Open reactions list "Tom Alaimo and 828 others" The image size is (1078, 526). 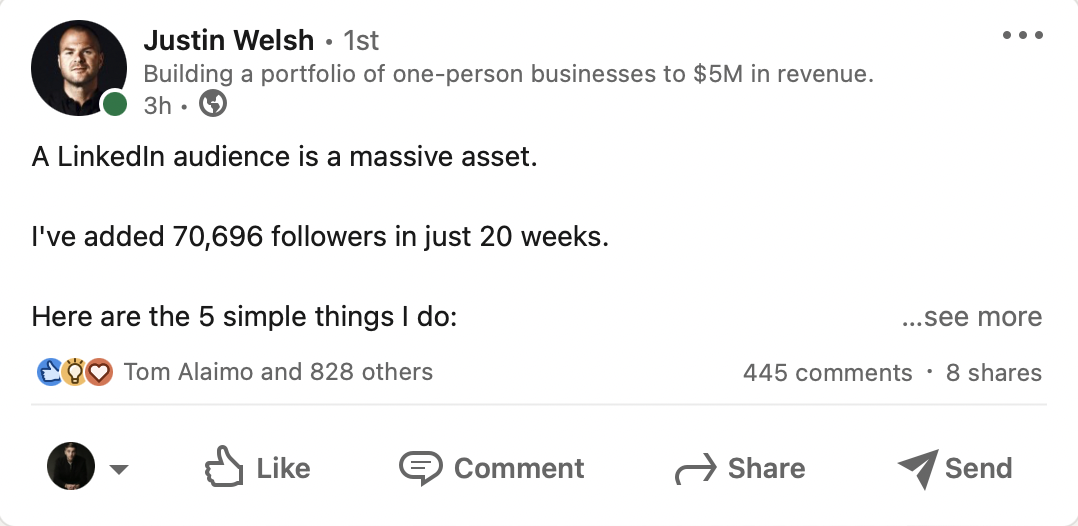(x=278, y=373)
